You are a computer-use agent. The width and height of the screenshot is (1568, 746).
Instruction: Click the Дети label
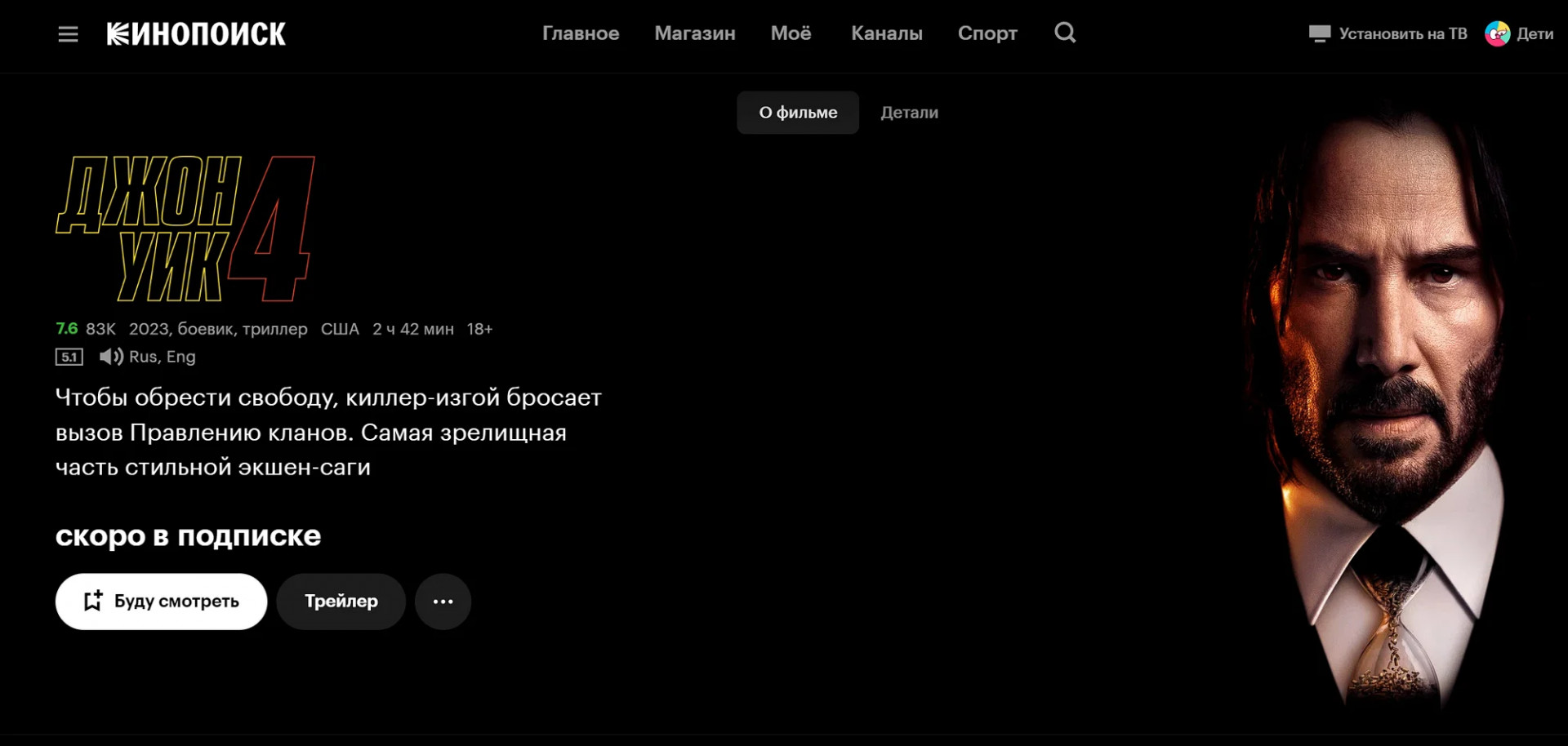tap(1535, 33)
